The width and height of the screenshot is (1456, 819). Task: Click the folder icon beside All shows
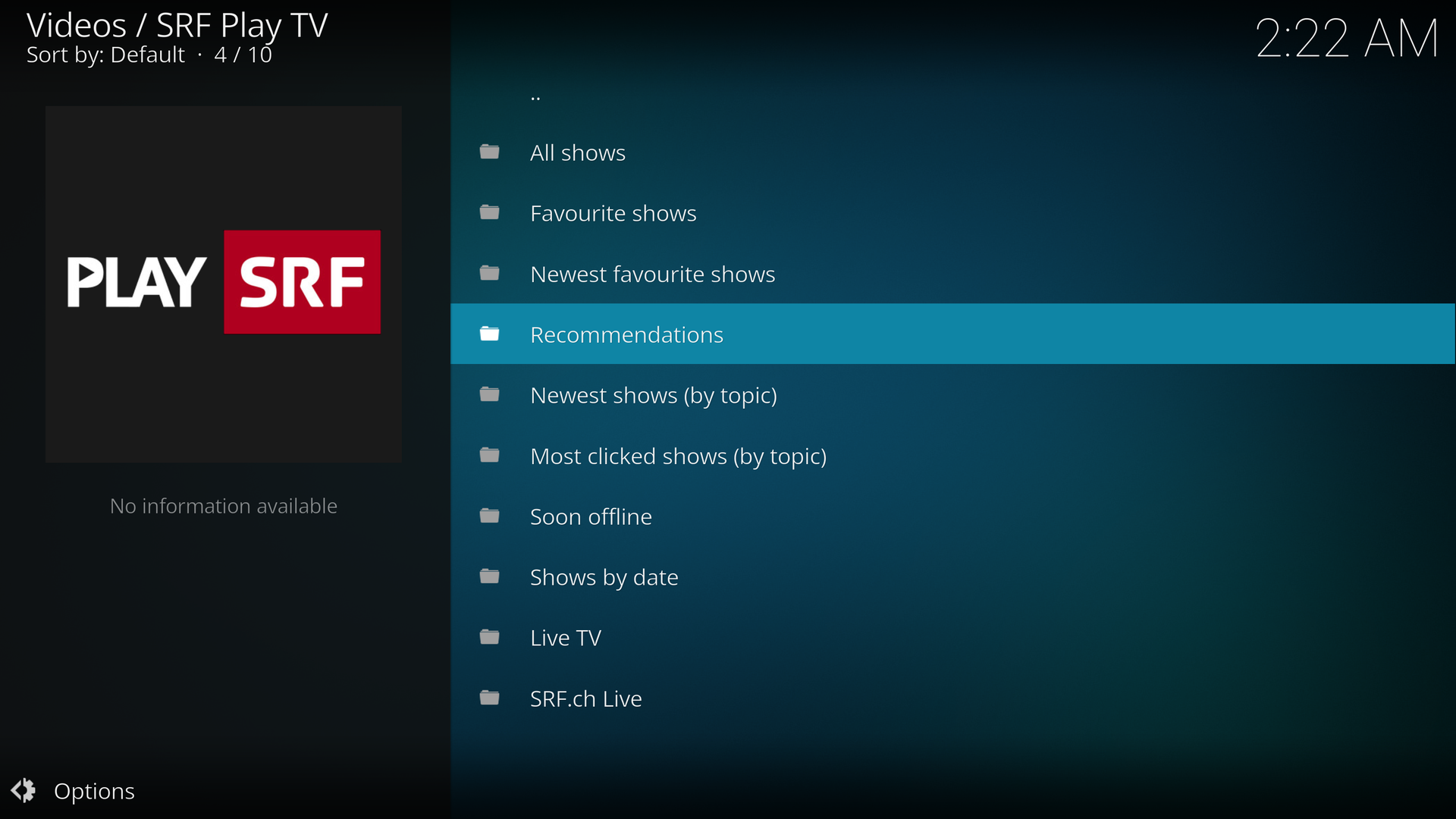(x=489, y=152)
